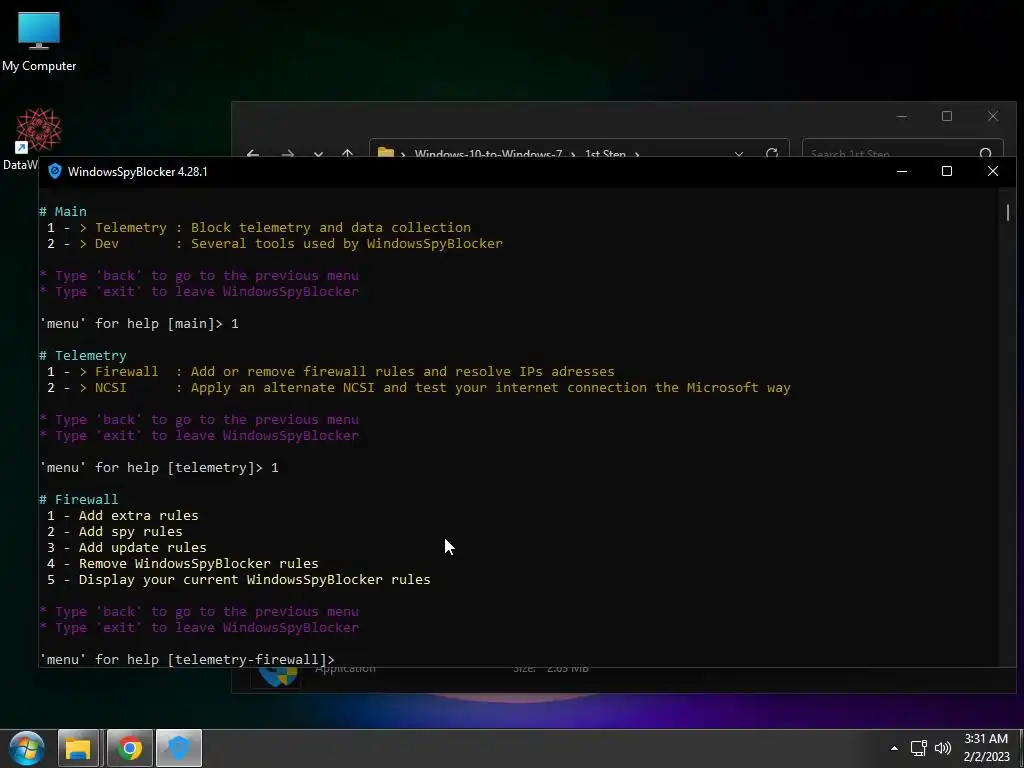The height and width of the screenshot is (768, 1024).
Task: Click the 'NCSI : Apply an alternate NCSI' line
Action: click(x=419, y=387)
